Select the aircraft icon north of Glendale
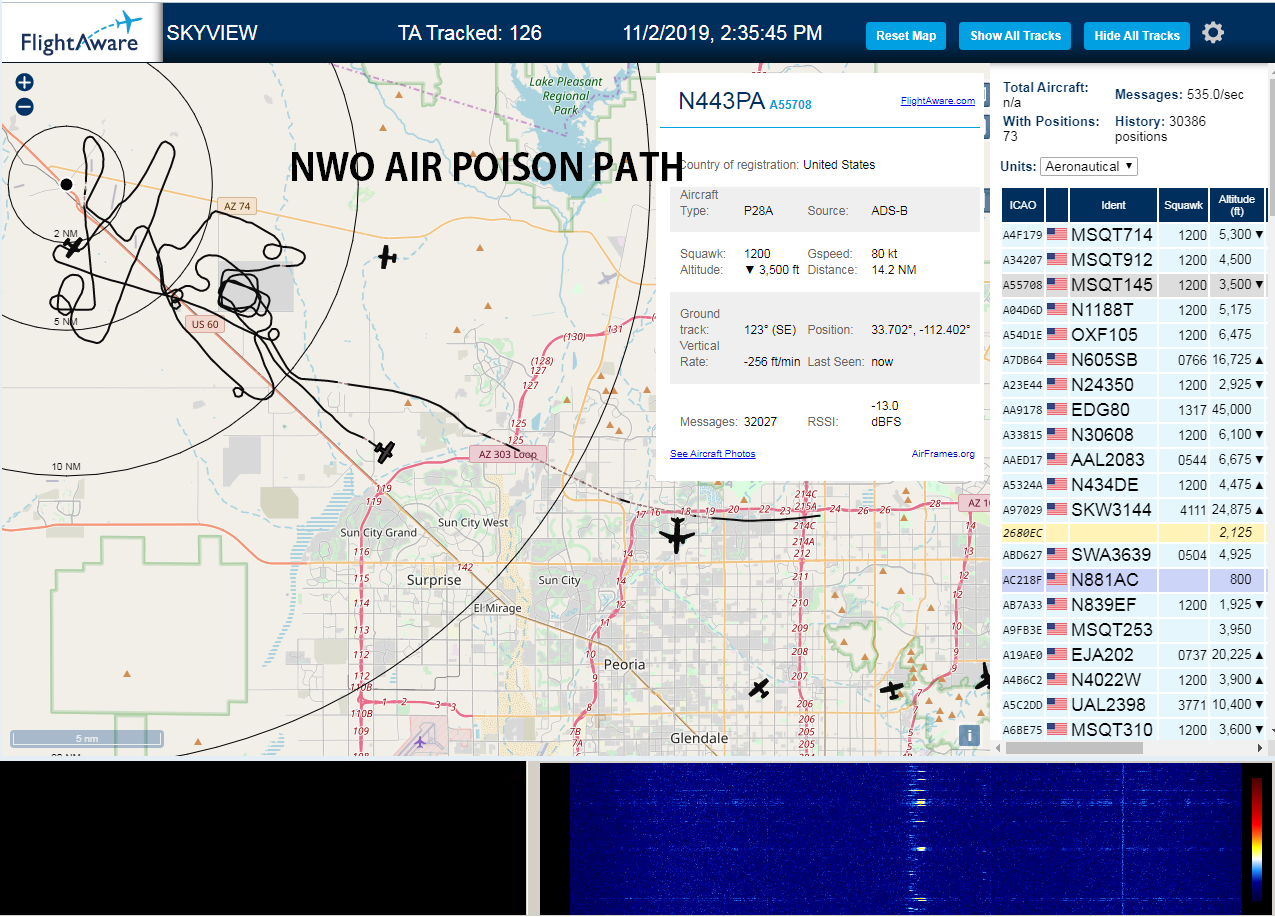1275x917 pixels. pos(760,688)
